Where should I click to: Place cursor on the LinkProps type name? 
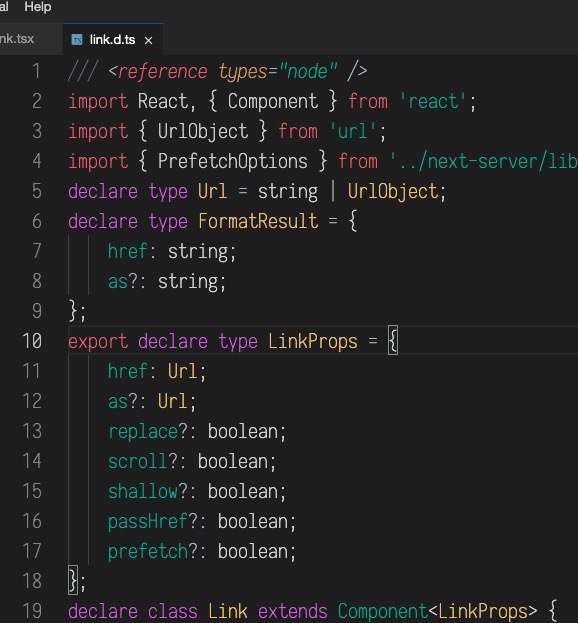point(313,342)
